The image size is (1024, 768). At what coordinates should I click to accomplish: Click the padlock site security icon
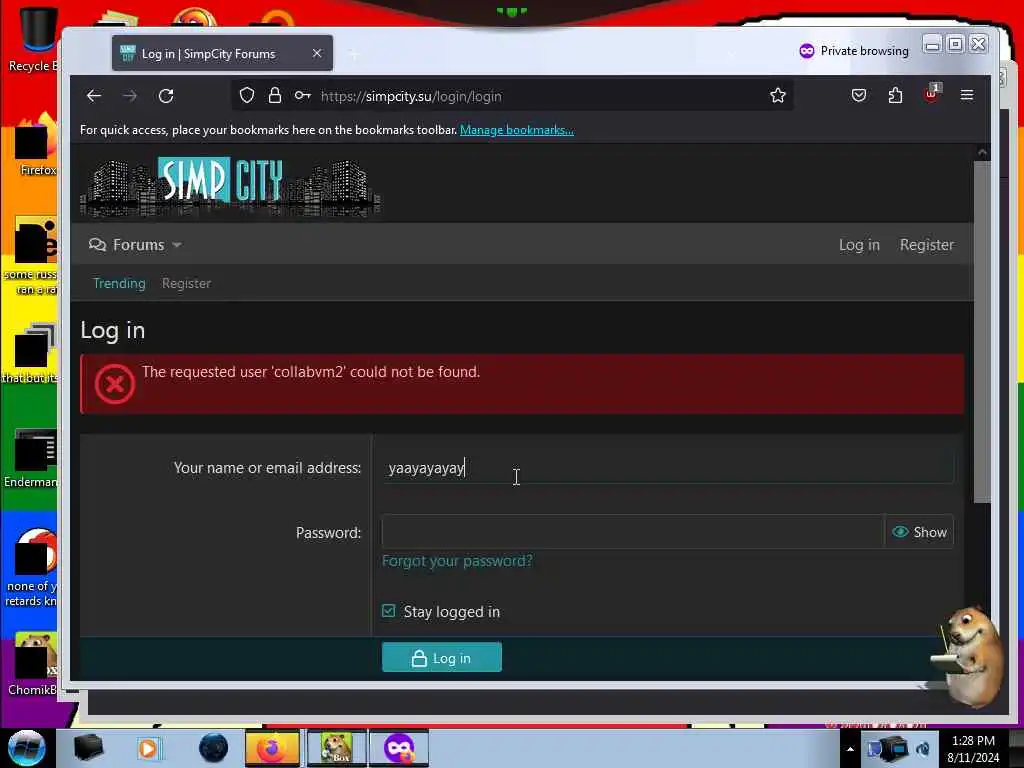click(275, 95)
